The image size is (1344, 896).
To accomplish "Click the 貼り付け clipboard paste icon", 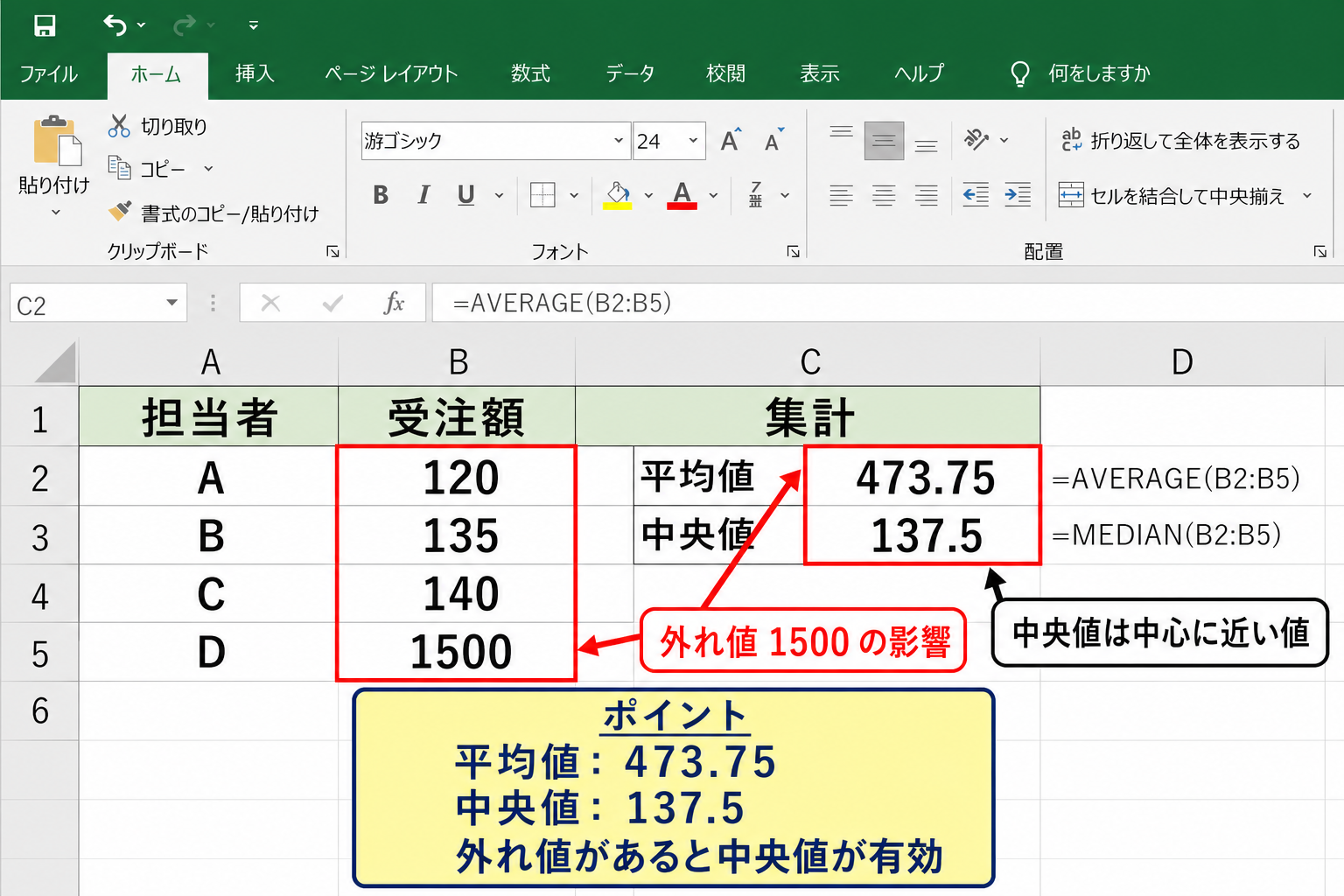I will point(57,140).
